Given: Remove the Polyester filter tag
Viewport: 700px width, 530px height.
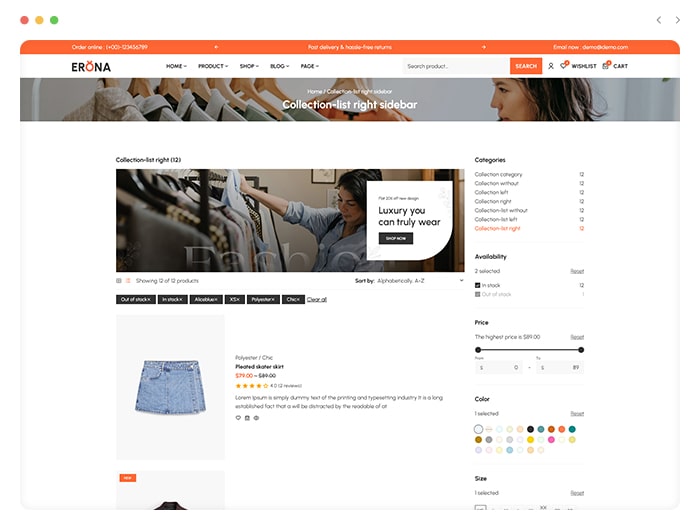Looking at the screenshot, I should pos(263,300).
